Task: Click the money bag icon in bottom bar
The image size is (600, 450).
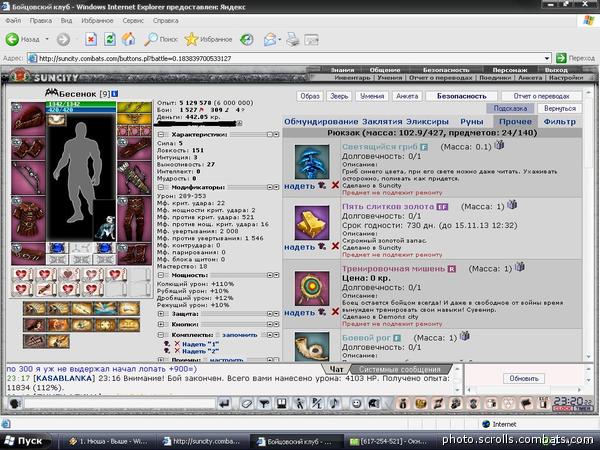Action: click(402, 403)
